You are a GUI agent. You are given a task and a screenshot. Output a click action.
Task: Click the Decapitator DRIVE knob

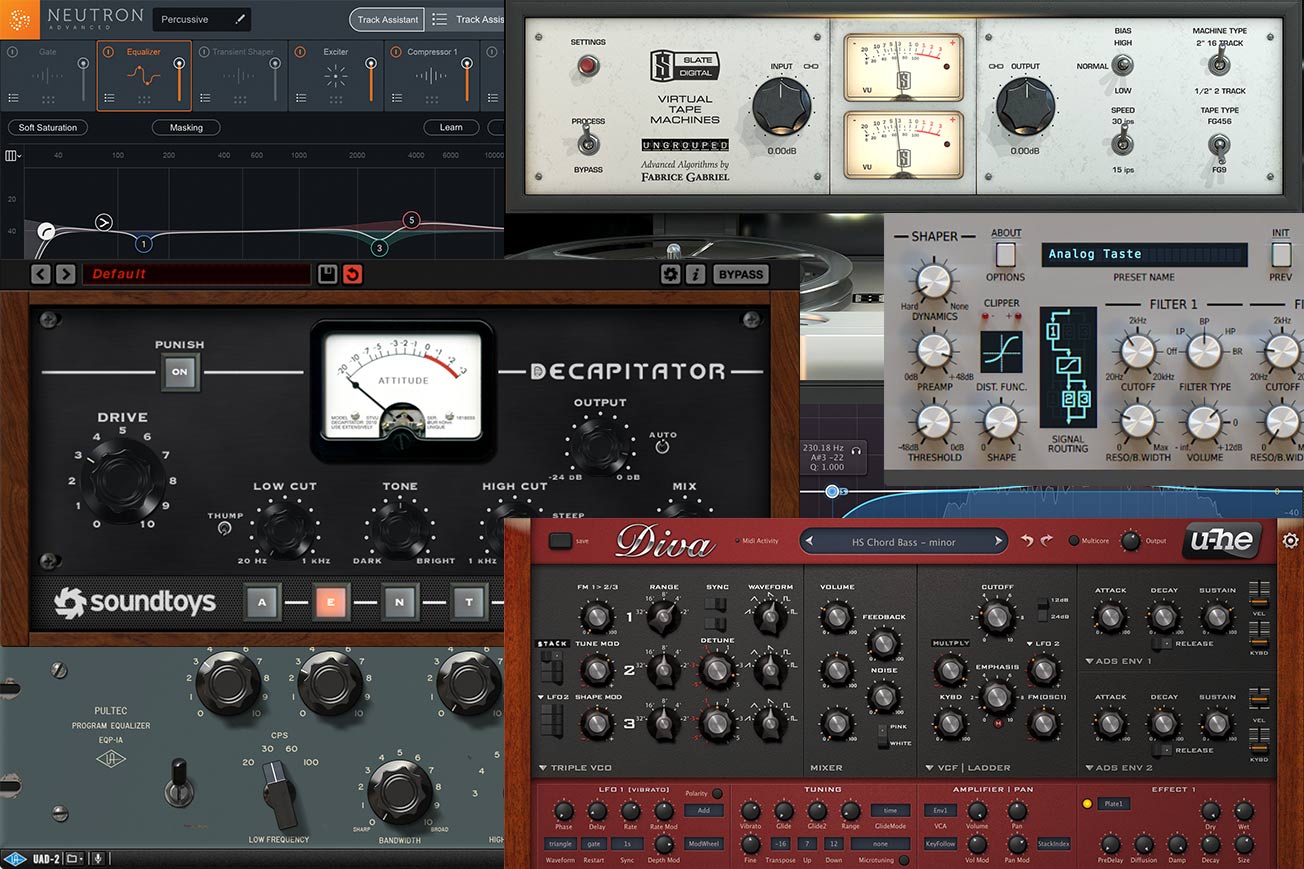pyautogui.click(x=123, y=480)
